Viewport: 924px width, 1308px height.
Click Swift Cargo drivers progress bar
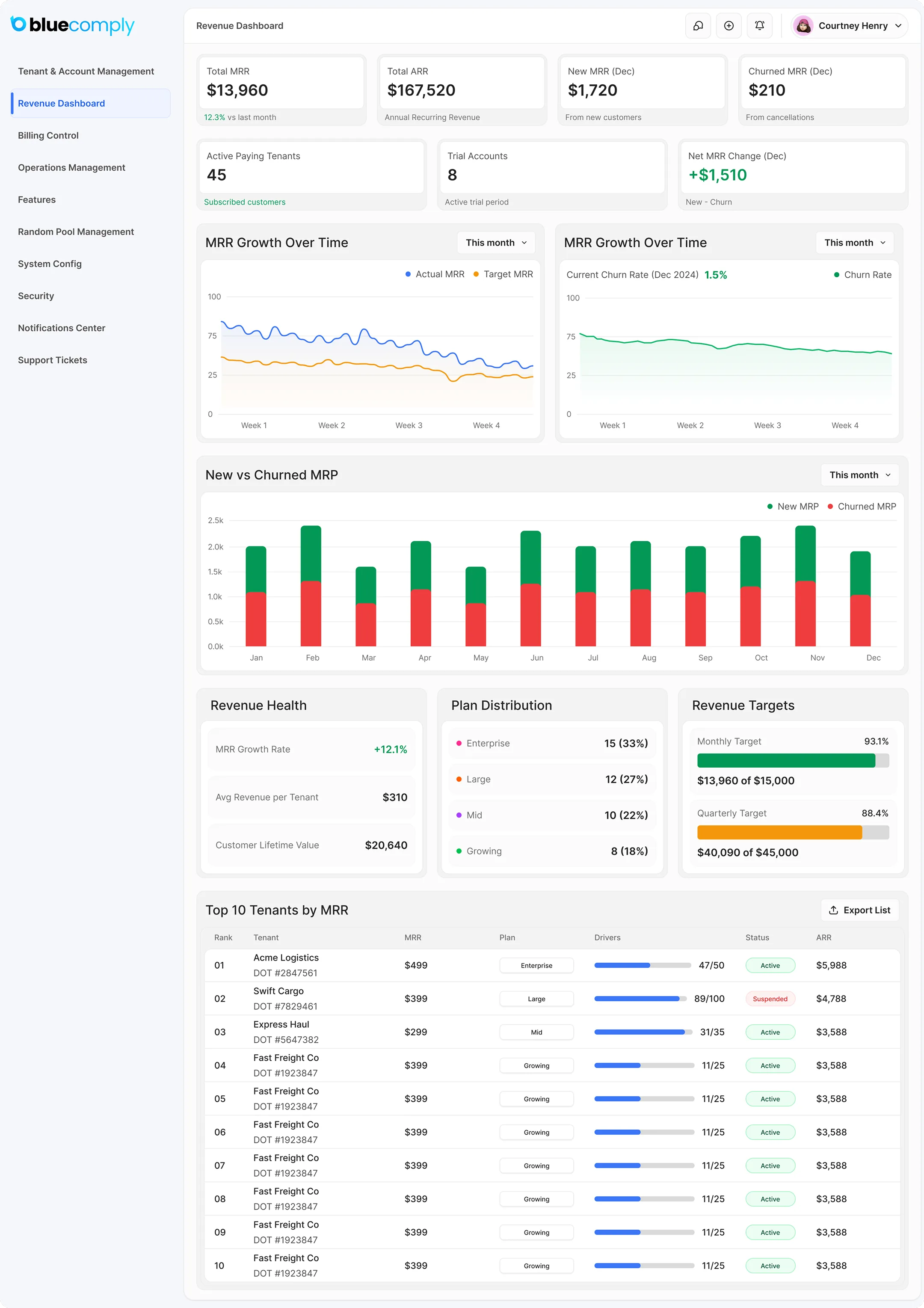point(640,999)
